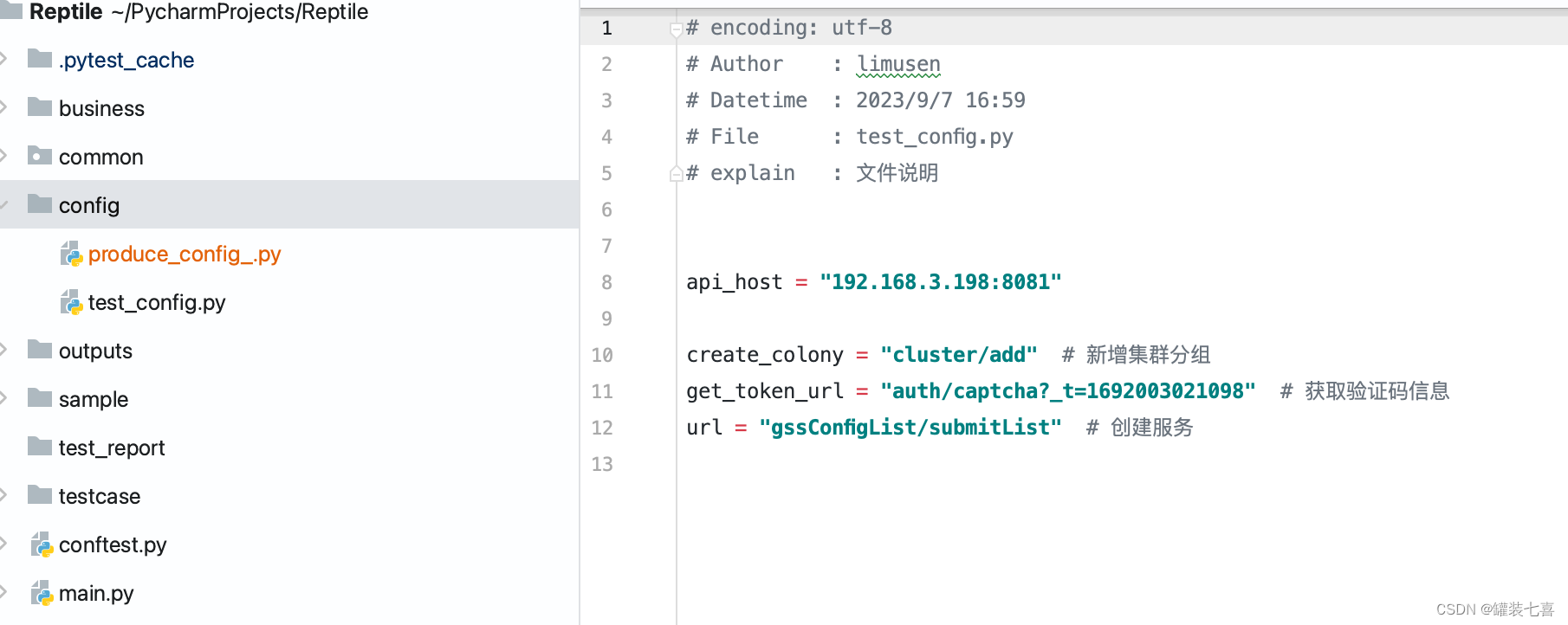This screenshot has width=1568, height=625.
Task: Click the api_host variable name
Action: [735, 282]
